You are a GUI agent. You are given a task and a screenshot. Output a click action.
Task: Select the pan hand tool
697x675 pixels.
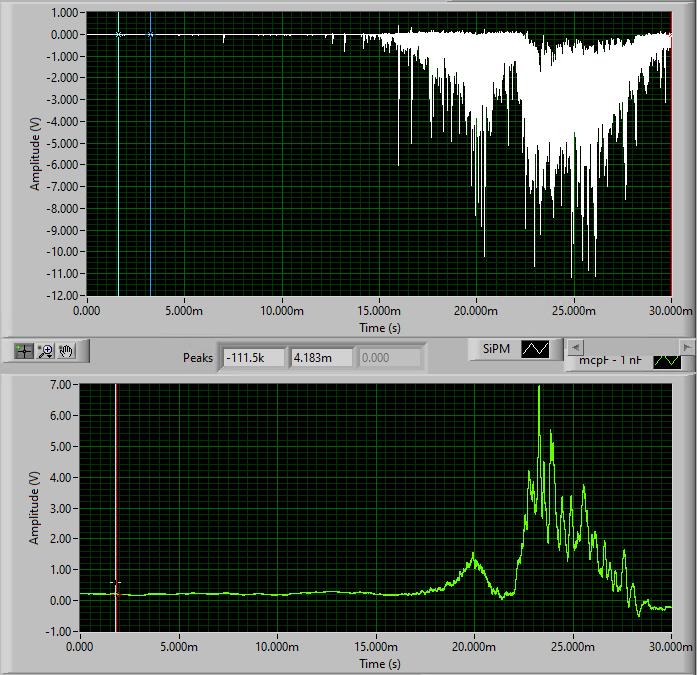(66, 351)
